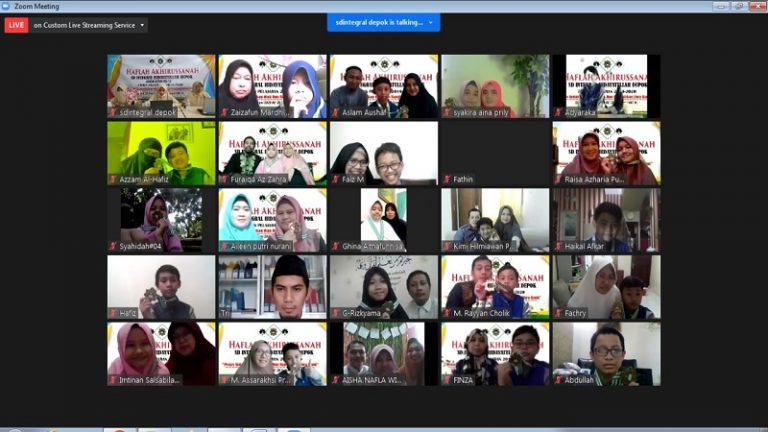
Task: Click muted mic icon beside M. Assarakhsi Pr
Action: [x=224, y=380]
